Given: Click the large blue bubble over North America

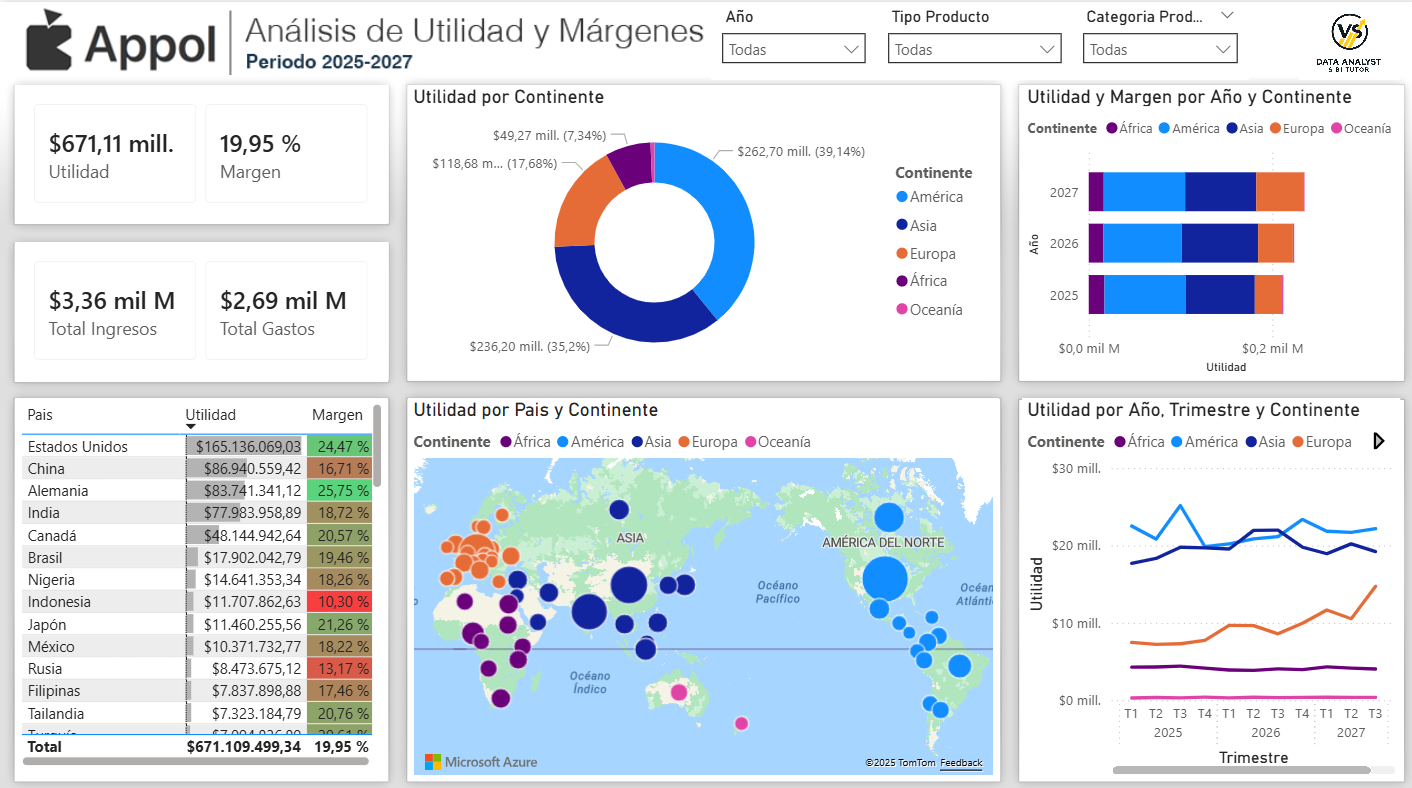Looking at the screenshot, I should click(x=888, y=579).
